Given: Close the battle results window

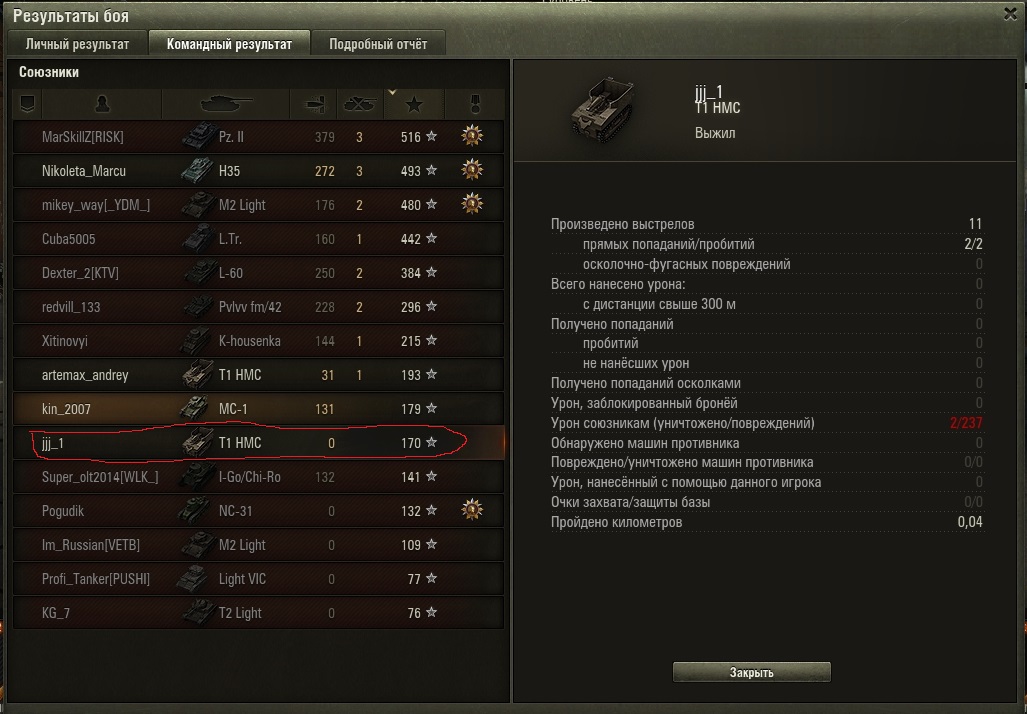Looking at the screenshot, I should (1011, 14).
